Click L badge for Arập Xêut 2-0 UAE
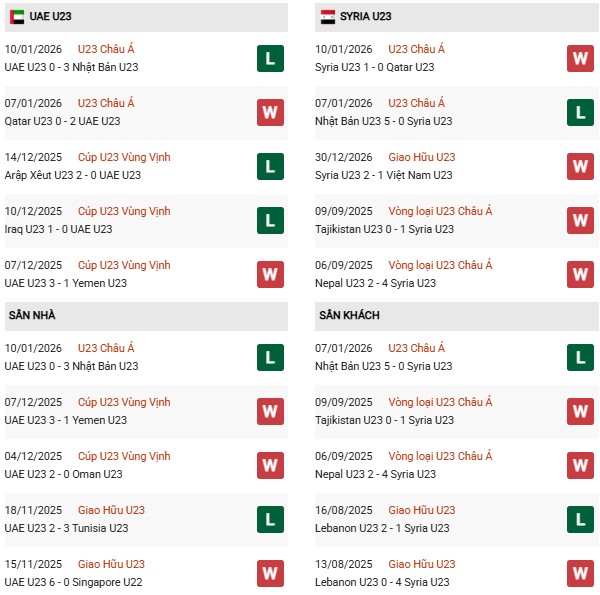The width and height of the screenshot is (600, 595). click(270, 166)
